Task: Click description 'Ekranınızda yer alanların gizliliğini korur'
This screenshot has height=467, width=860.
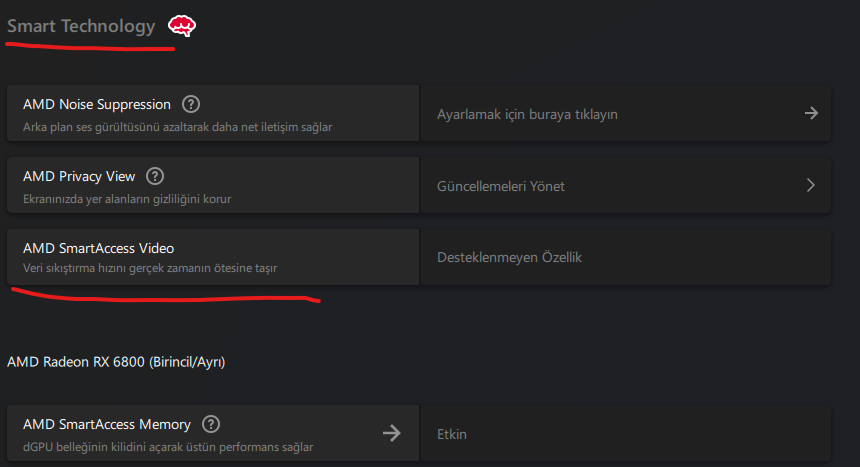Action: (x=127, y=199)
